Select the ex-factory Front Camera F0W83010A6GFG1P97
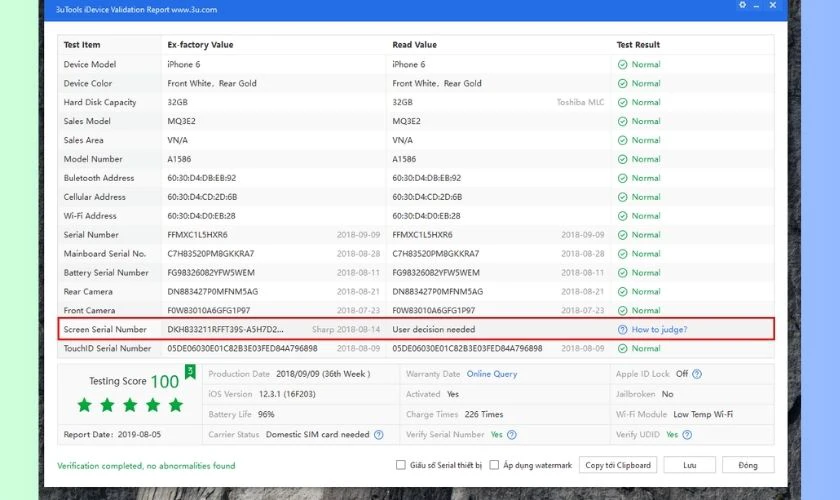840x500 pixels. (x=208, y=311)
